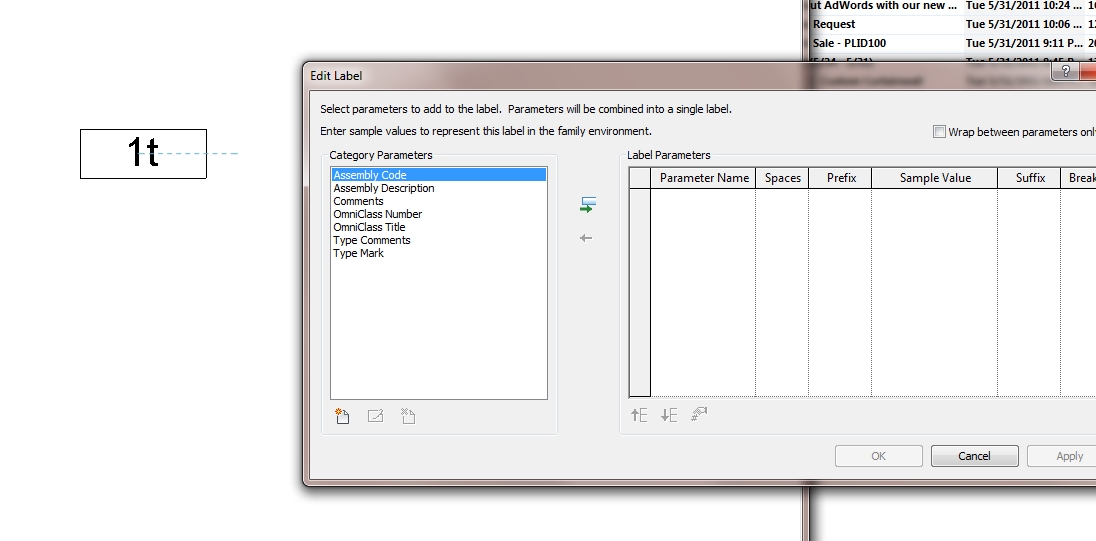This screenshot has height=541, width=1096.
Task: Move parameter down in label list
Action: [x=669, y=415]
